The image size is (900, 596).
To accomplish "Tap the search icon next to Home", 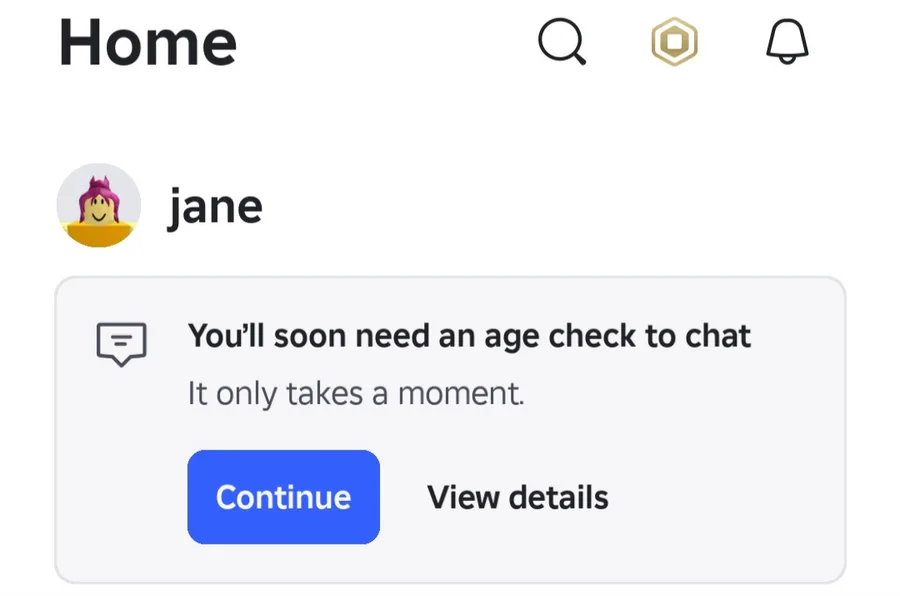I will (562, 43).
